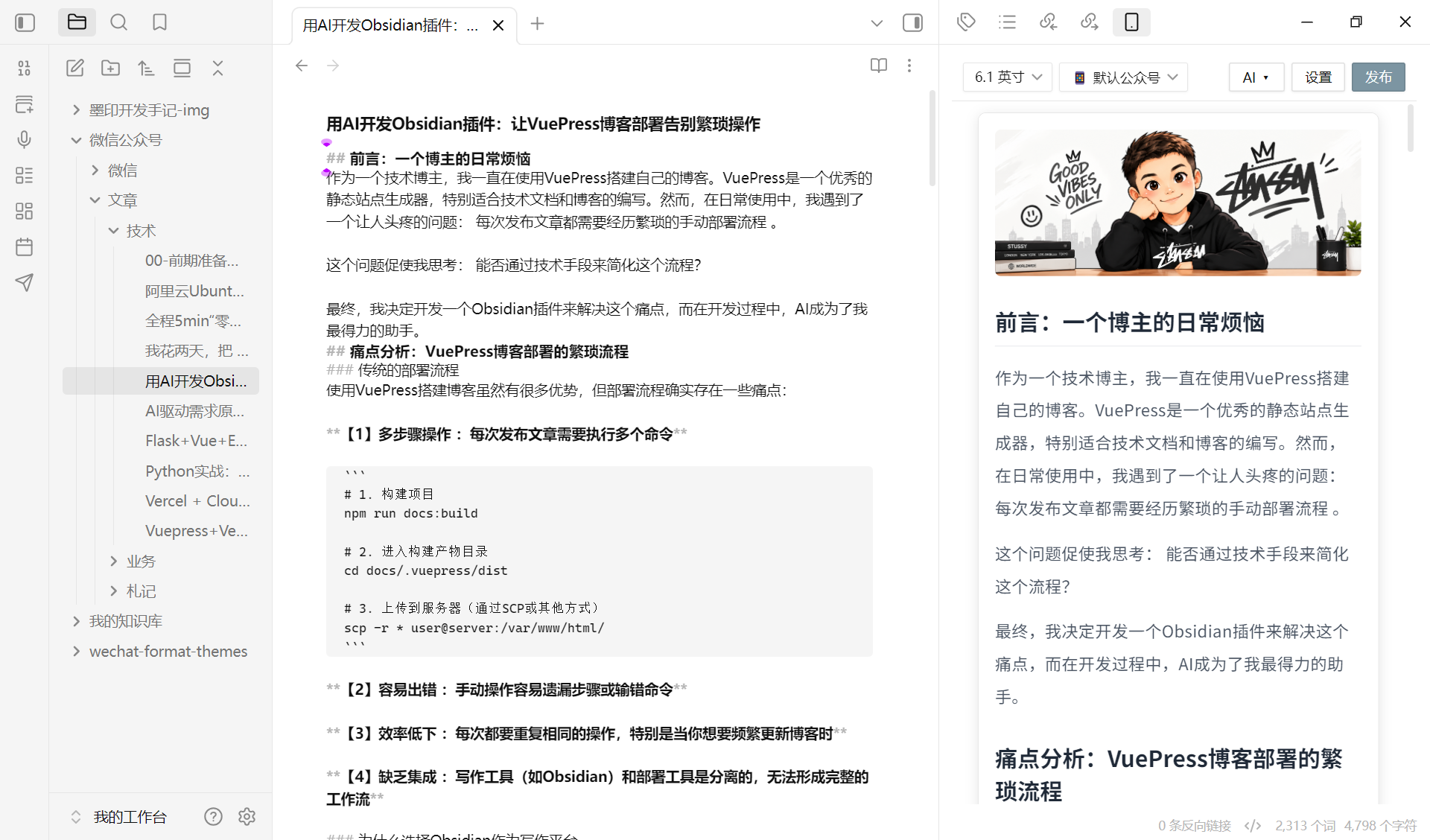
Task: Toggle source mode code icon in status bar
Action: coord(1253,825)
